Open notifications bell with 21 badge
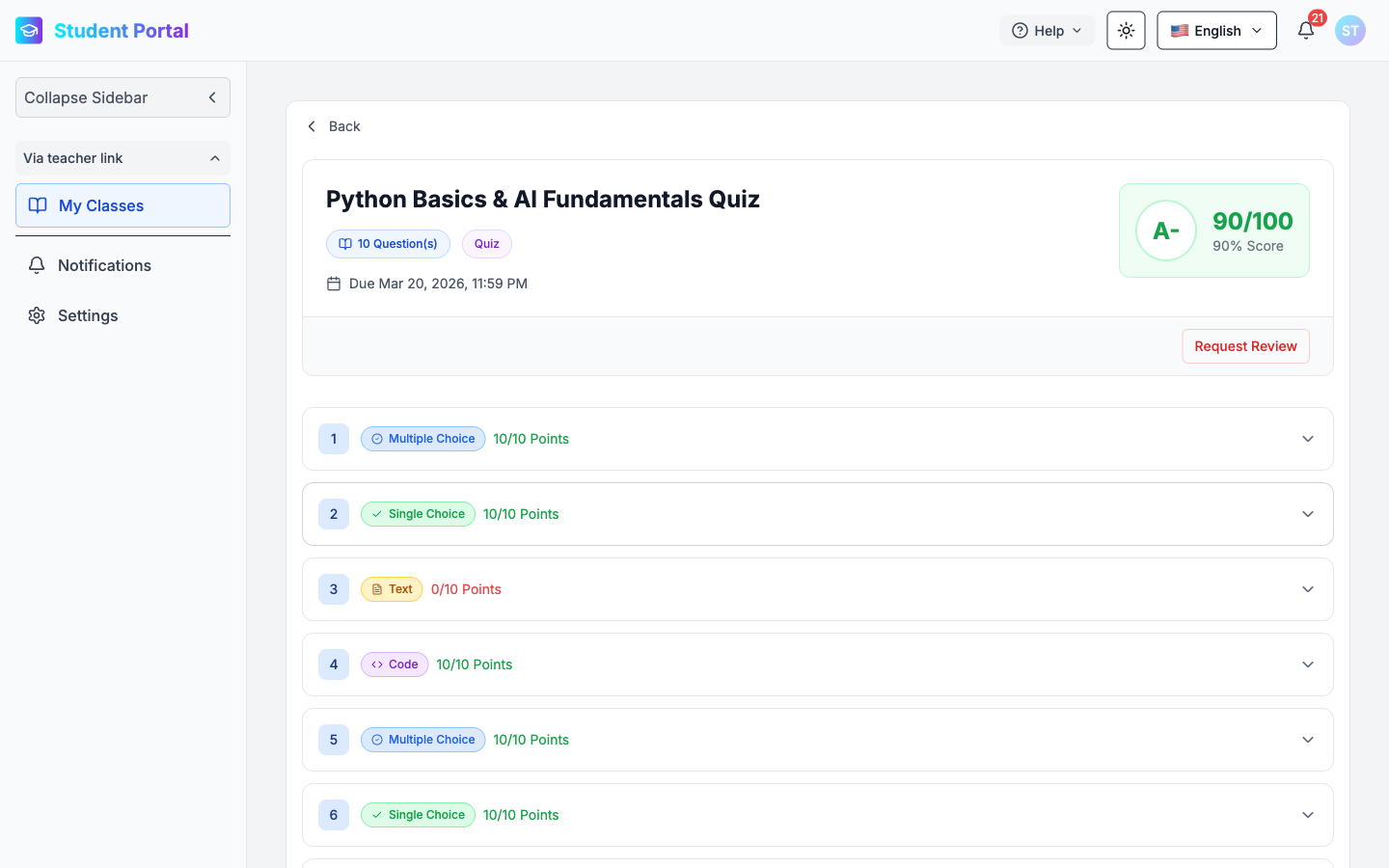This screenshot has width=1389, height=868. [1306, 31]
